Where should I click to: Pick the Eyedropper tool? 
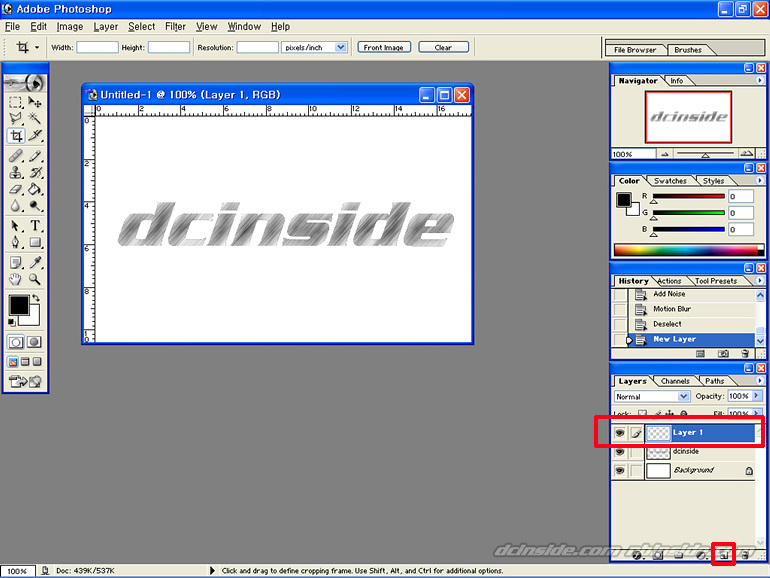click(34, 263)
